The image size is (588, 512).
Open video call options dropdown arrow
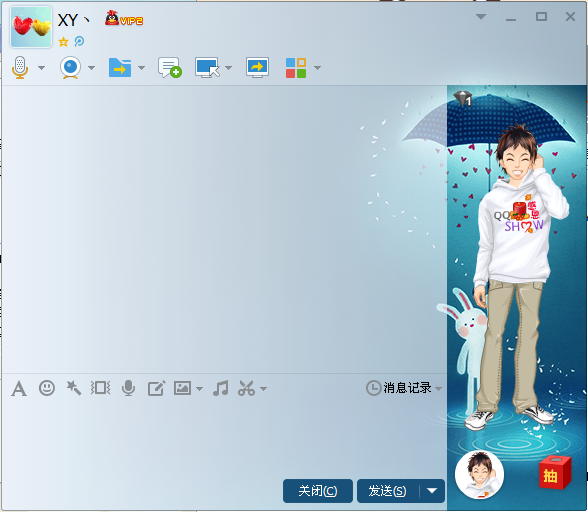pos(92,68)
